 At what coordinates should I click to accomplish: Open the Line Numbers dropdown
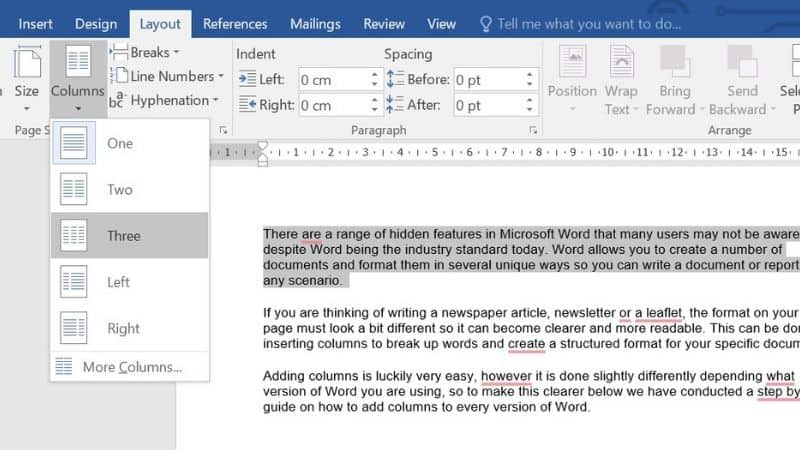coord(168,76)
